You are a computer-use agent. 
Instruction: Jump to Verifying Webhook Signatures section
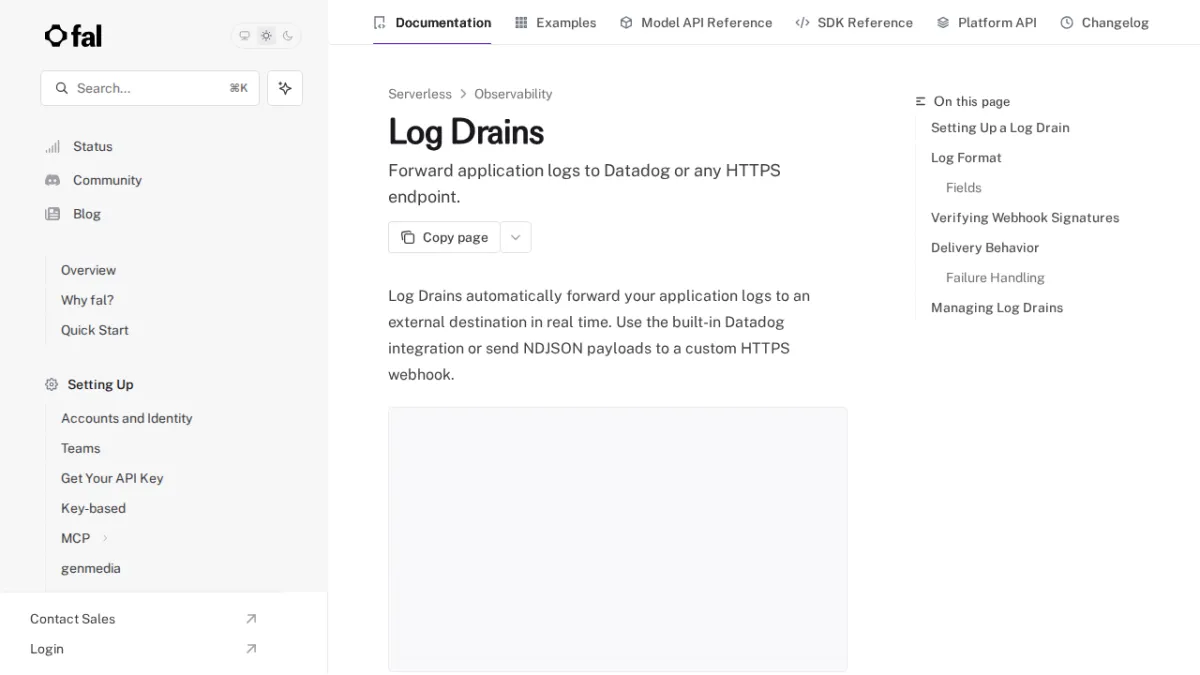pos(1025,218)
